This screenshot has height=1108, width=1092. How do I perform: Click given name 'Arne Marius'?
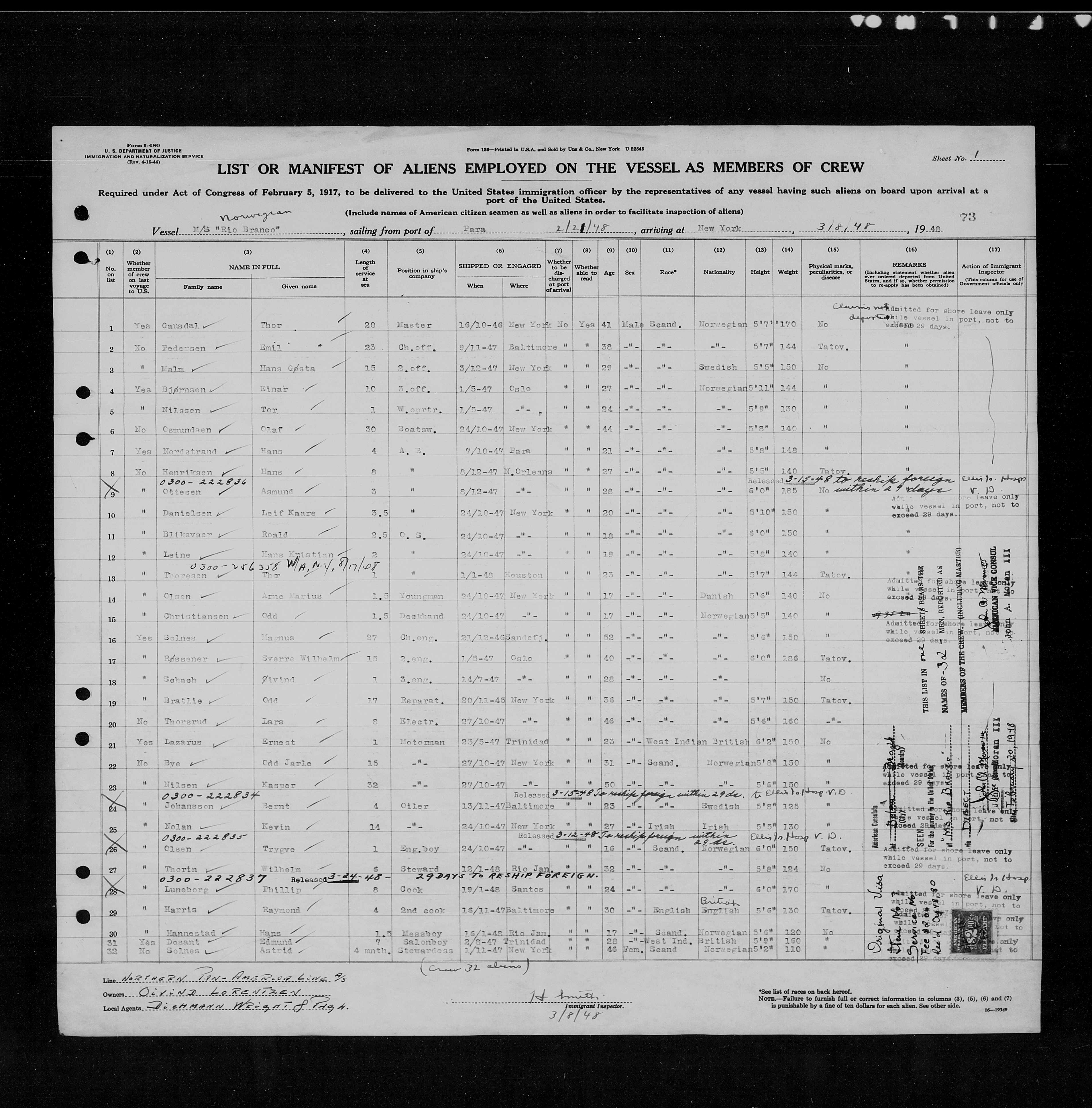pos(291,597)
